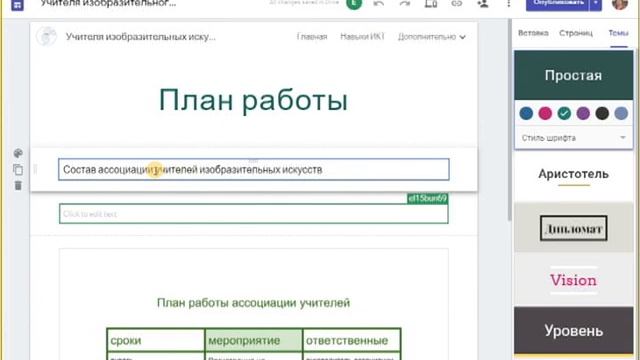Undo the last action
The image size is (640, 360).
(x=379, y=4)
